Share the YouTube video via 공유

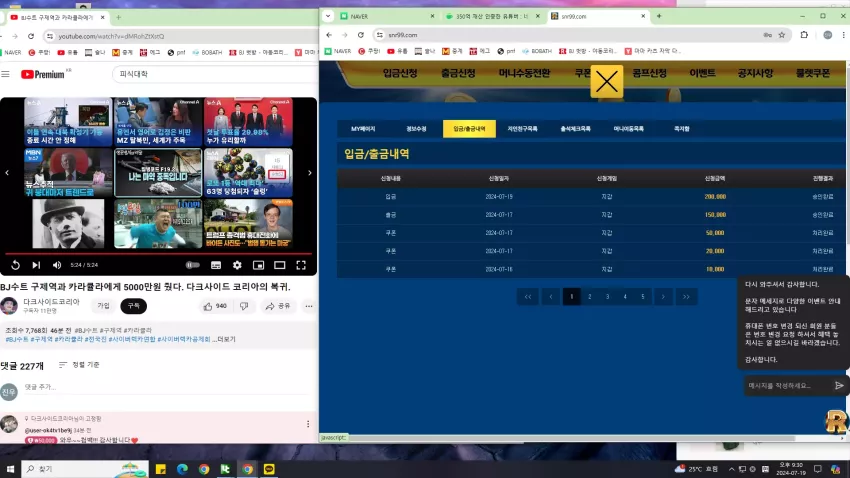coord(278,306)
